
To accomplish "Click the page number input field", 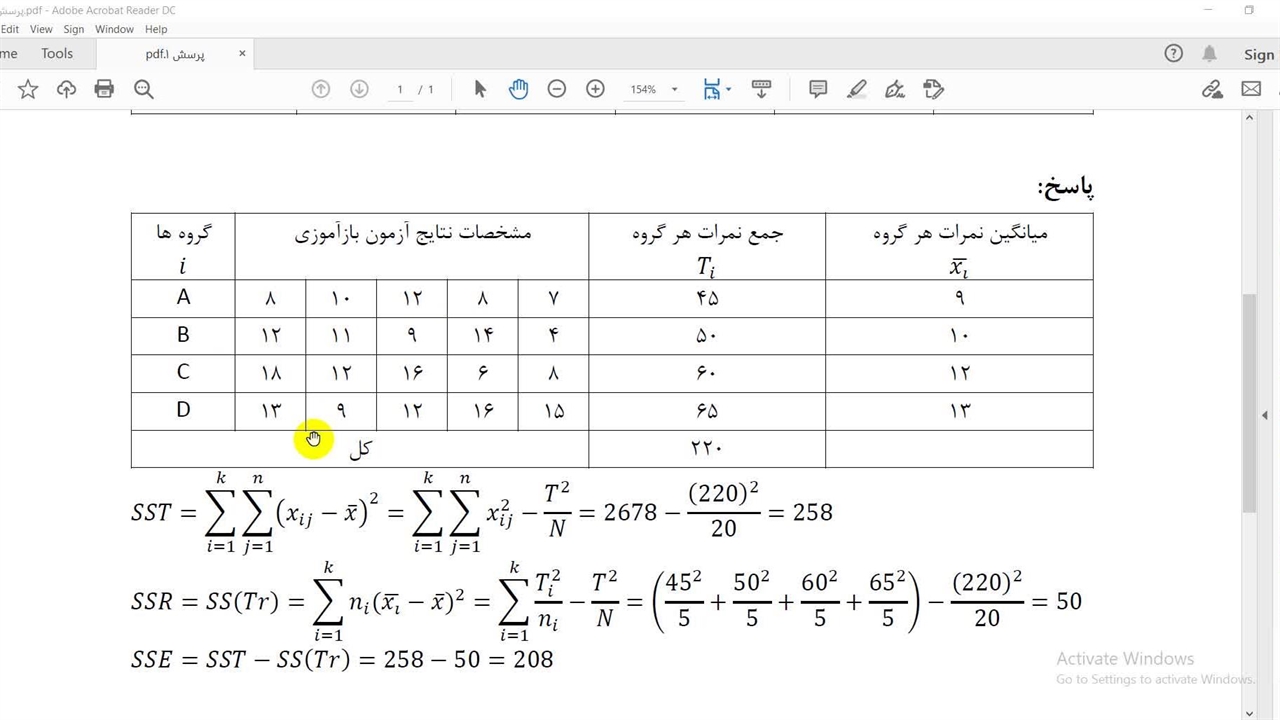I will pyautogui.click(x=400, y=90).
